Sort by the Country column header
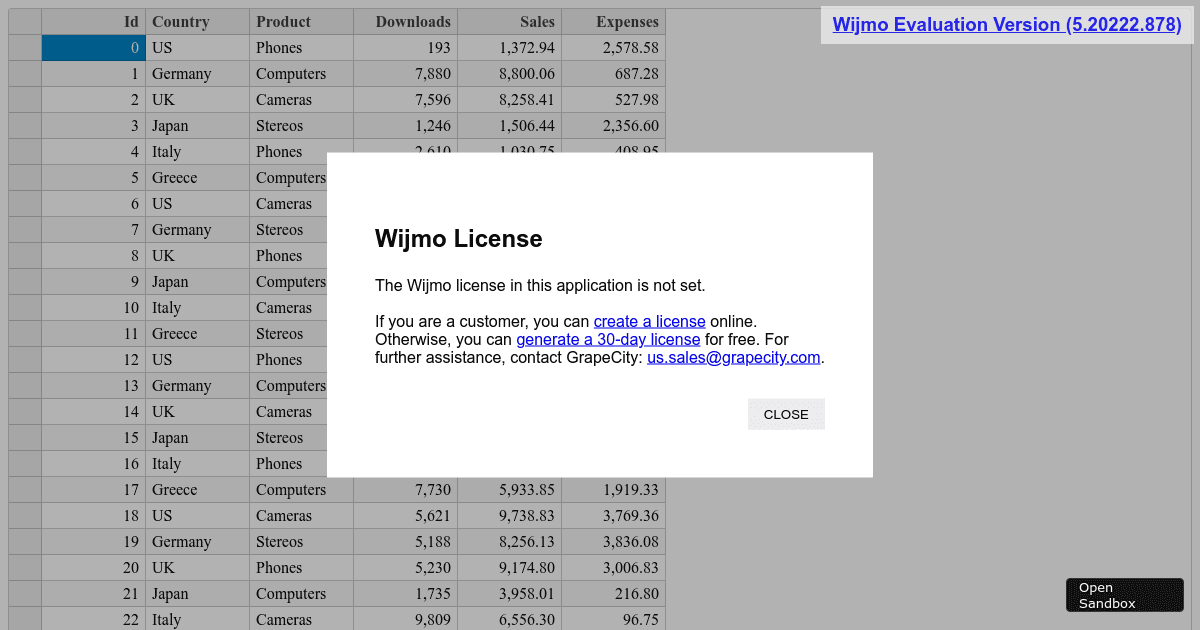This screenshot has width=1200, height=630. tap(198, 22)
